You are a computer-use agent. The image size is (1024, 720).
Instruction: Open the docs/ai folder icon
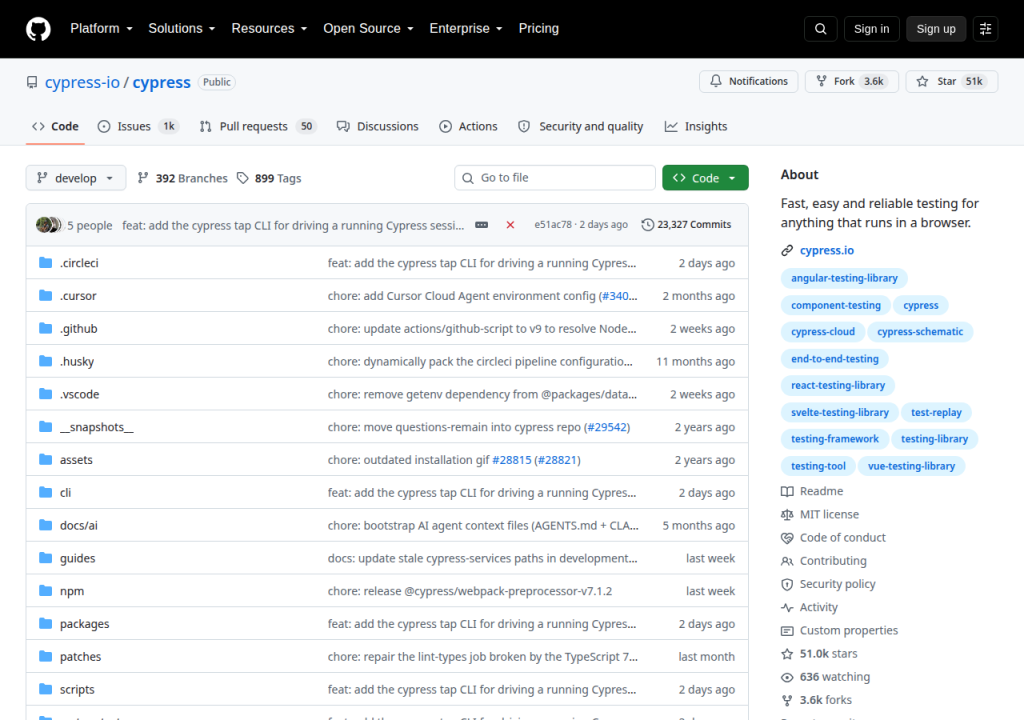point(45,525)
